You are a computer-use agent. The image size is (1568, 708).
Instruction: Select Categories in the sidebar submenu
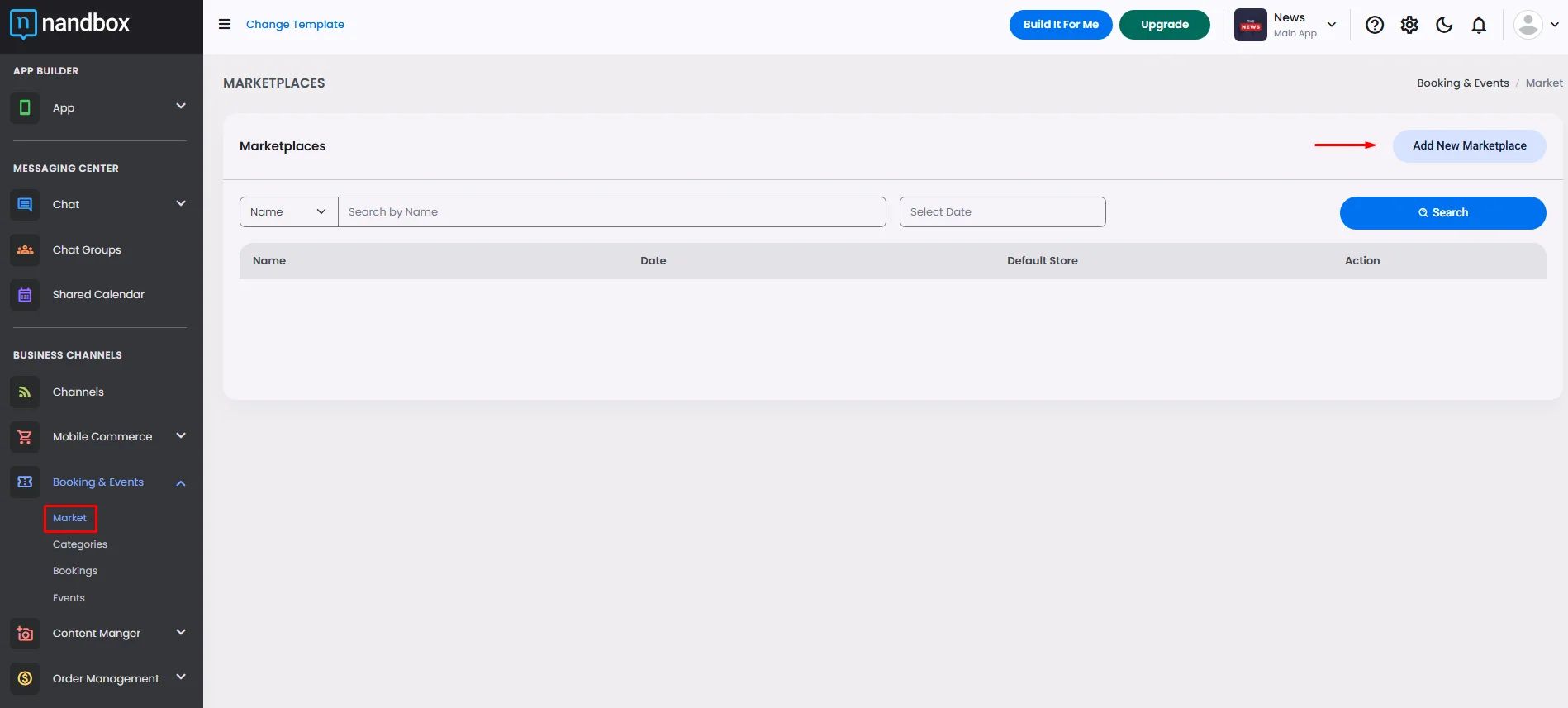(x=80, y=544)
